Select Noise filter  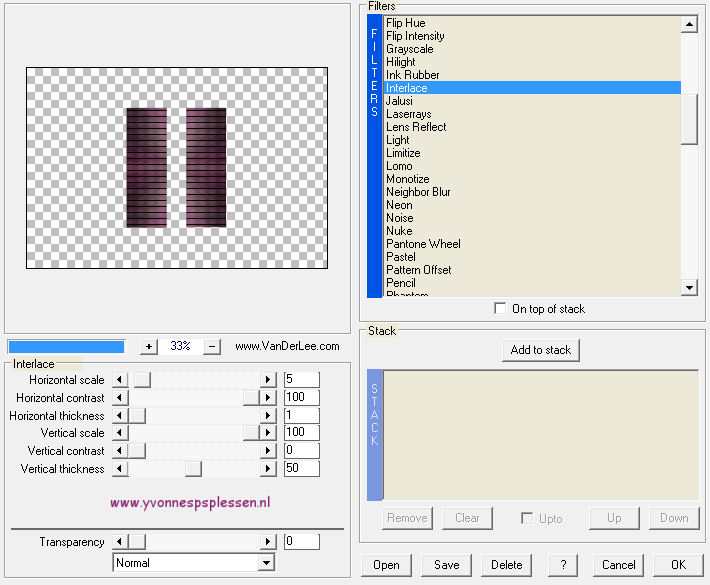click(532, 218)
